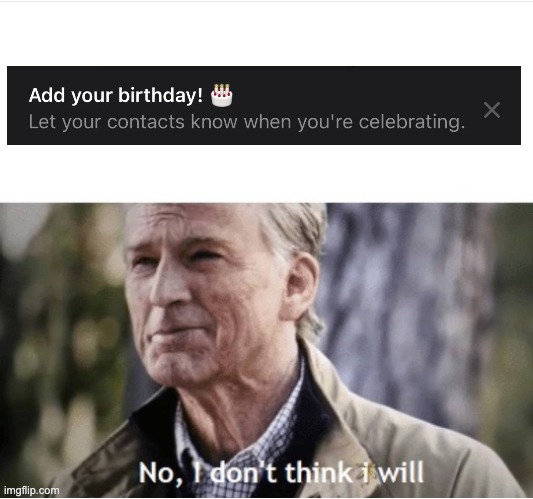This screenshot has height=499, width=533.
Task: Dismiss the Add your birthday banner
Action: coord(492,110)
